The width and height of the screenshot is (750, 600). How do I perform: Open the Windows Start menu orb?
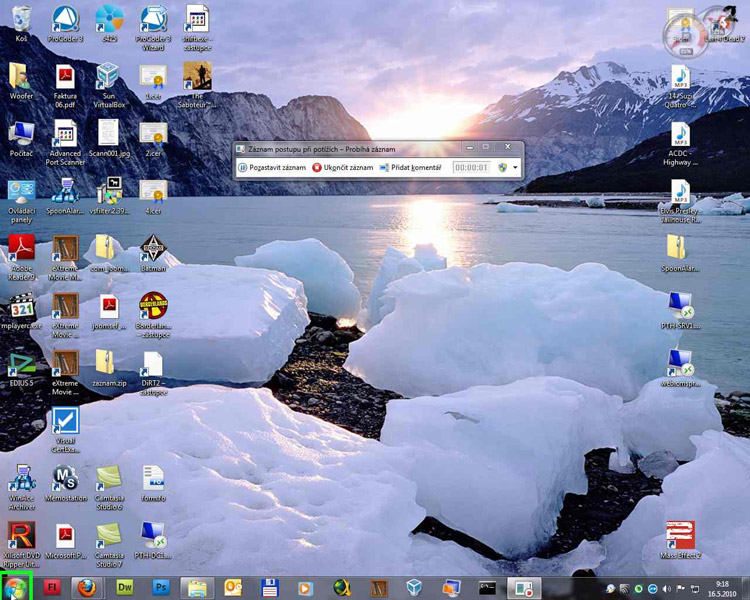[x=17, y=587]
